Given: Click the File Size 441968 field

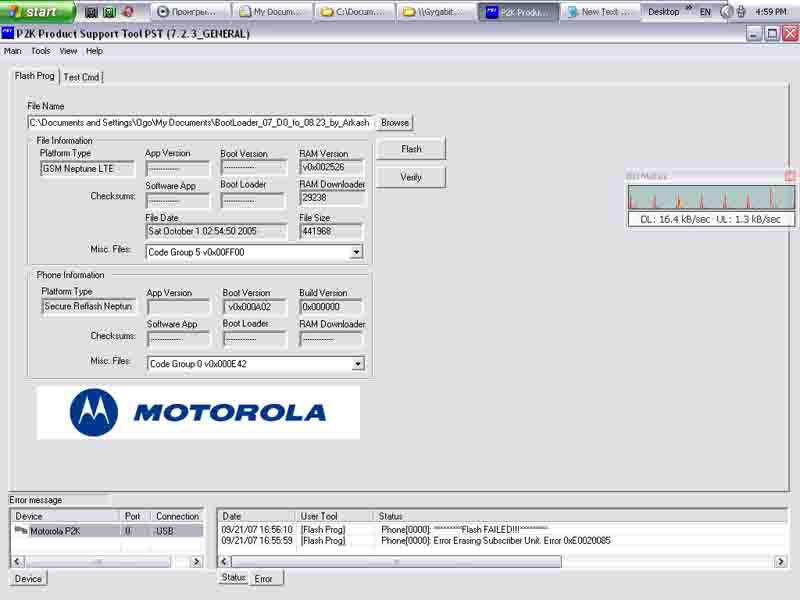Looking at the screenshot, I should [x=332, y=232].
